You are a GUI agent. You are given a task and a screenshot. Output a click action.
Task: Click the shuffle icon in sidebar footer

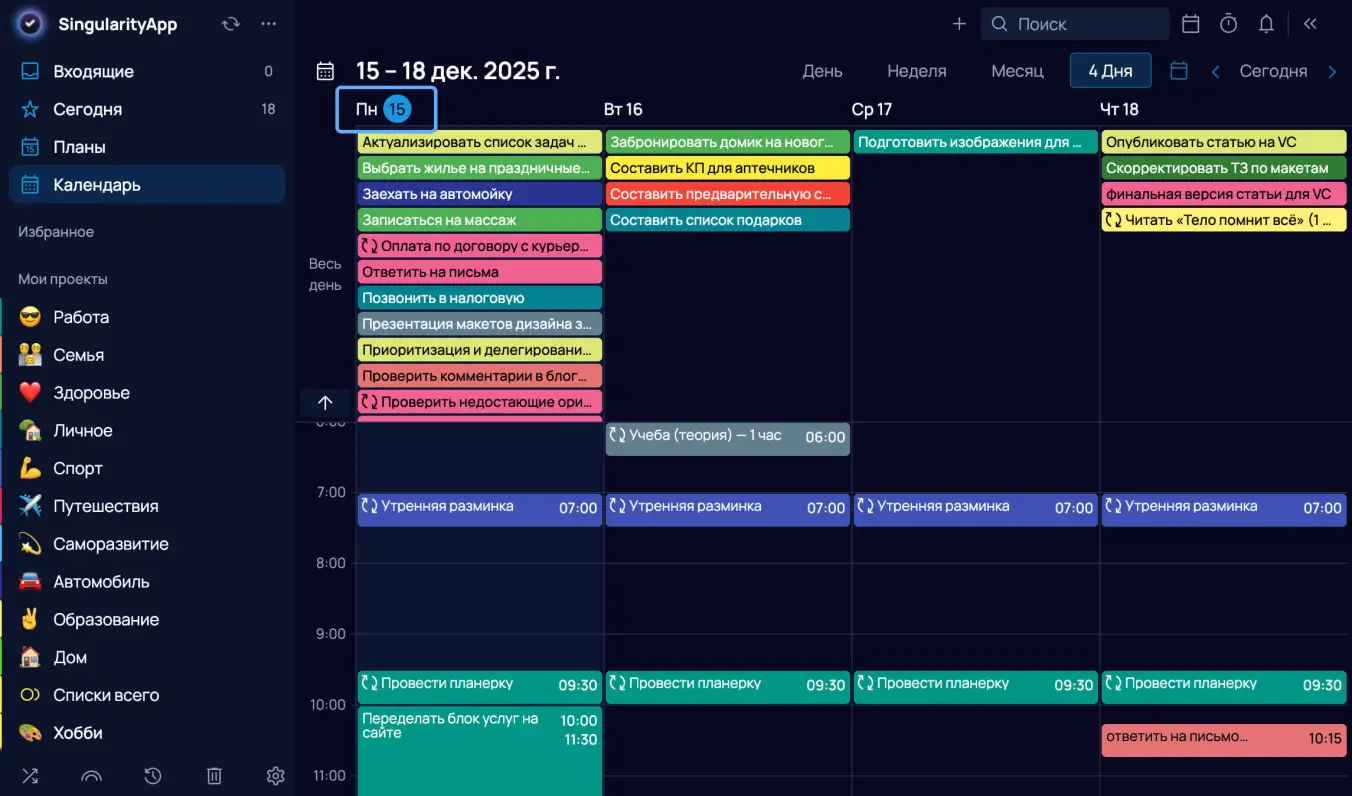click(30, 776)
